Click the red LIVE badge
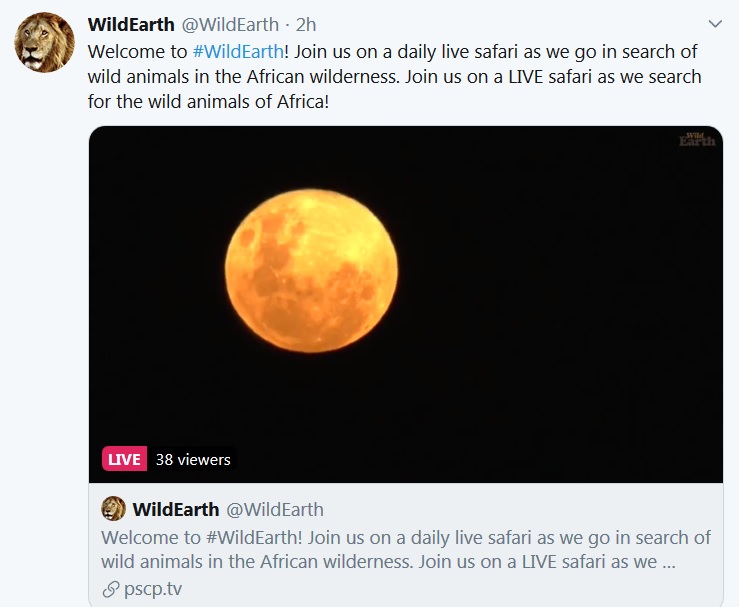Image resolution: width=739 pixels, height=607 pixels. [x=124, y=460]
